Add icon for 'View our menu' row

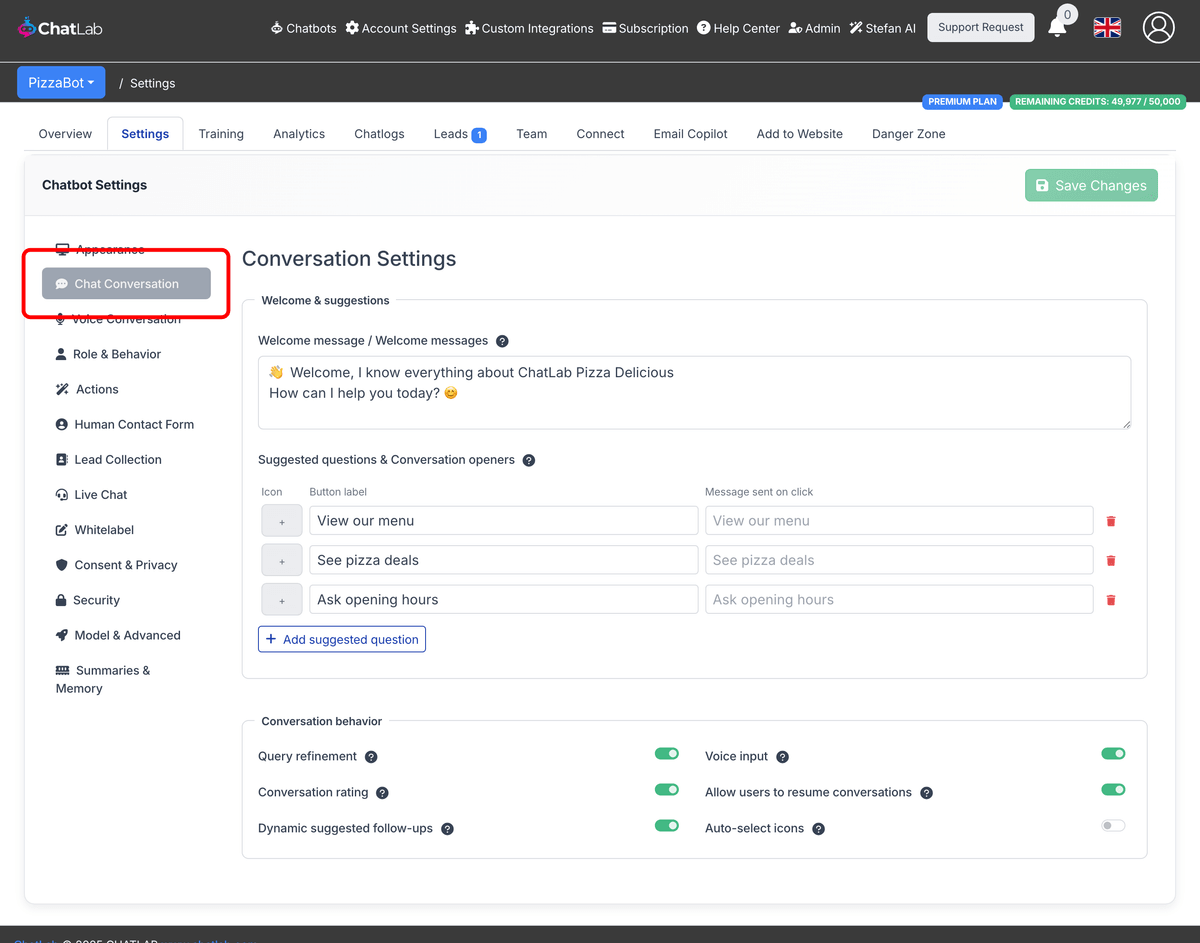(x=282, y=521)
